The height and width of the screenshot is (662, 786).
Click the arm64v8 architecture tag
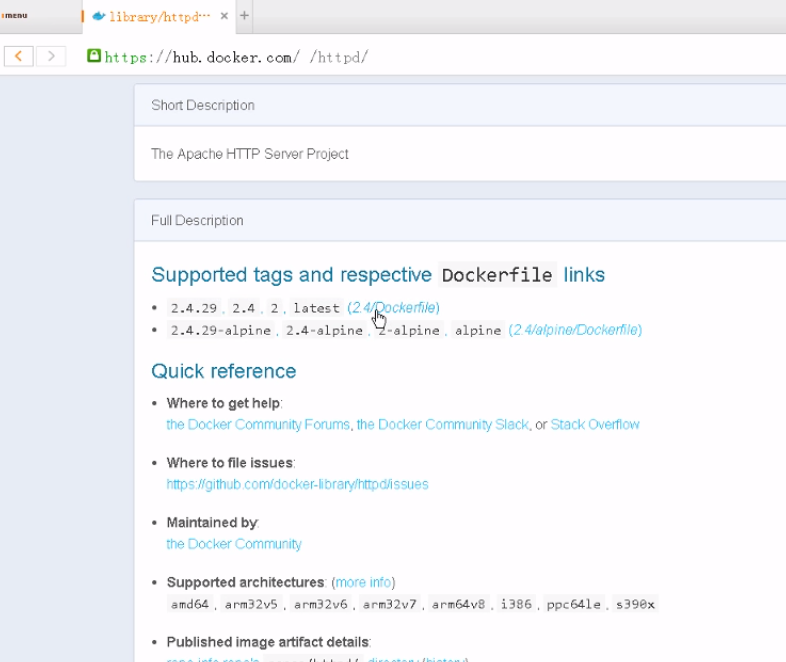(458, 604)
